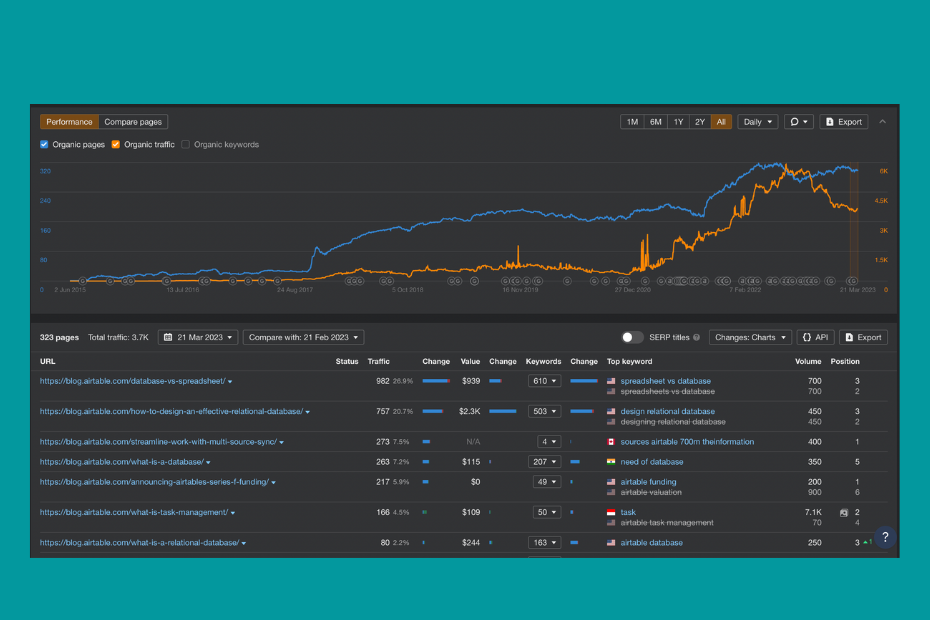
Task: Select the 1M time range
Action: 632,122
